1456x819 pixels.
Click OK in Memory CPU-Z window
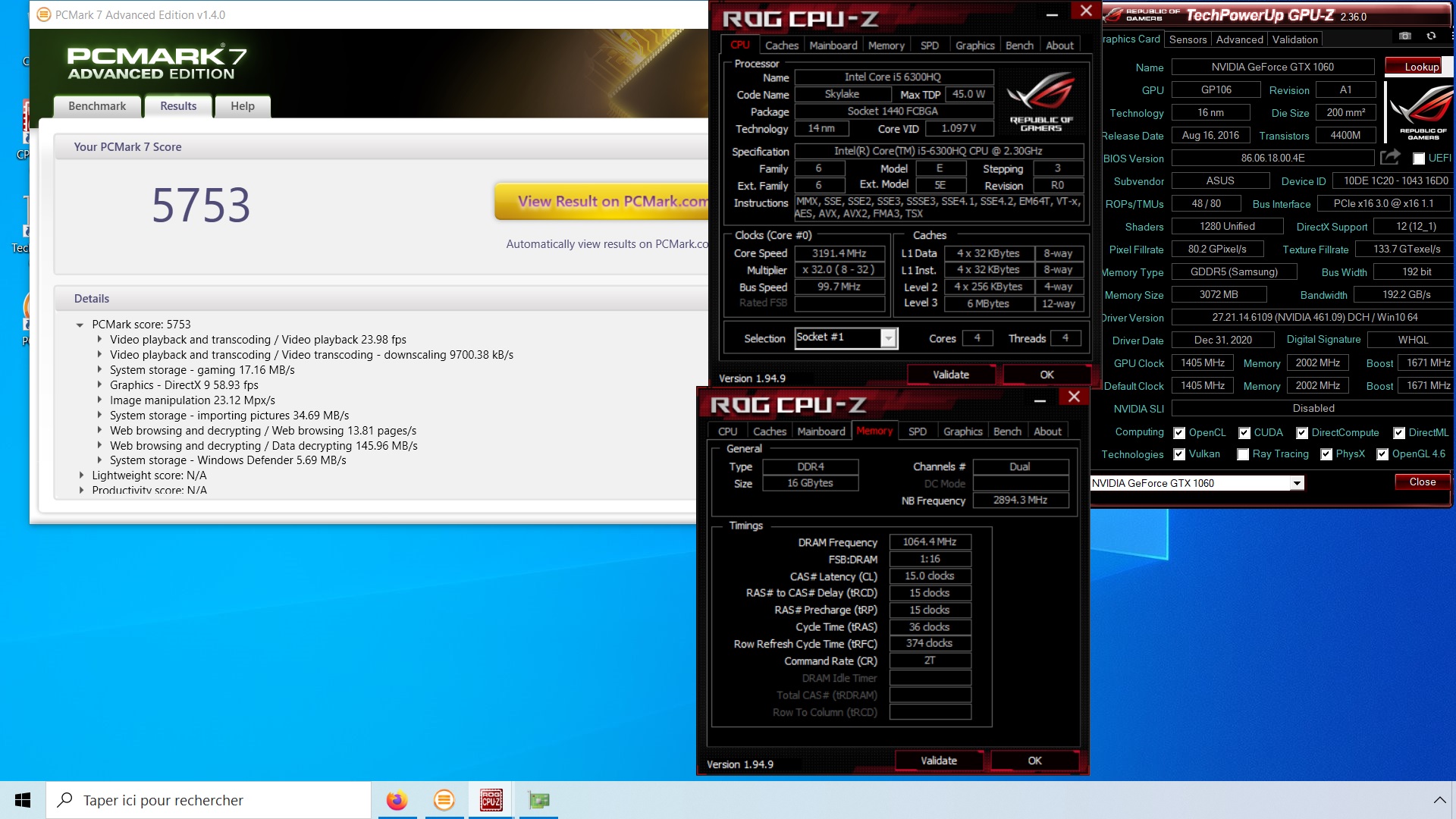click(1034, 761)
